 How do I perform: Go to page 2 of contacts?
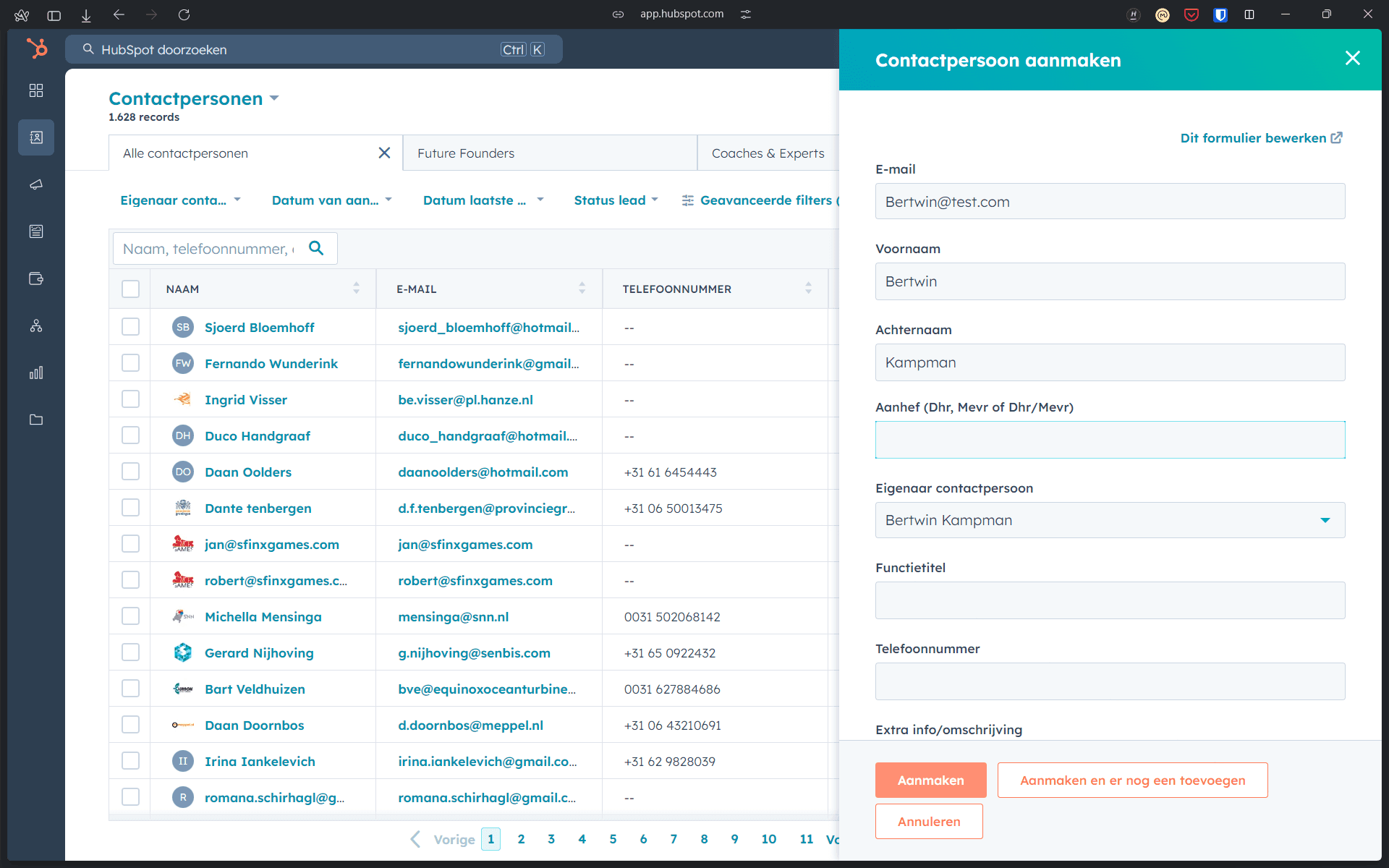pyautogui.click(x=521, y=839)
